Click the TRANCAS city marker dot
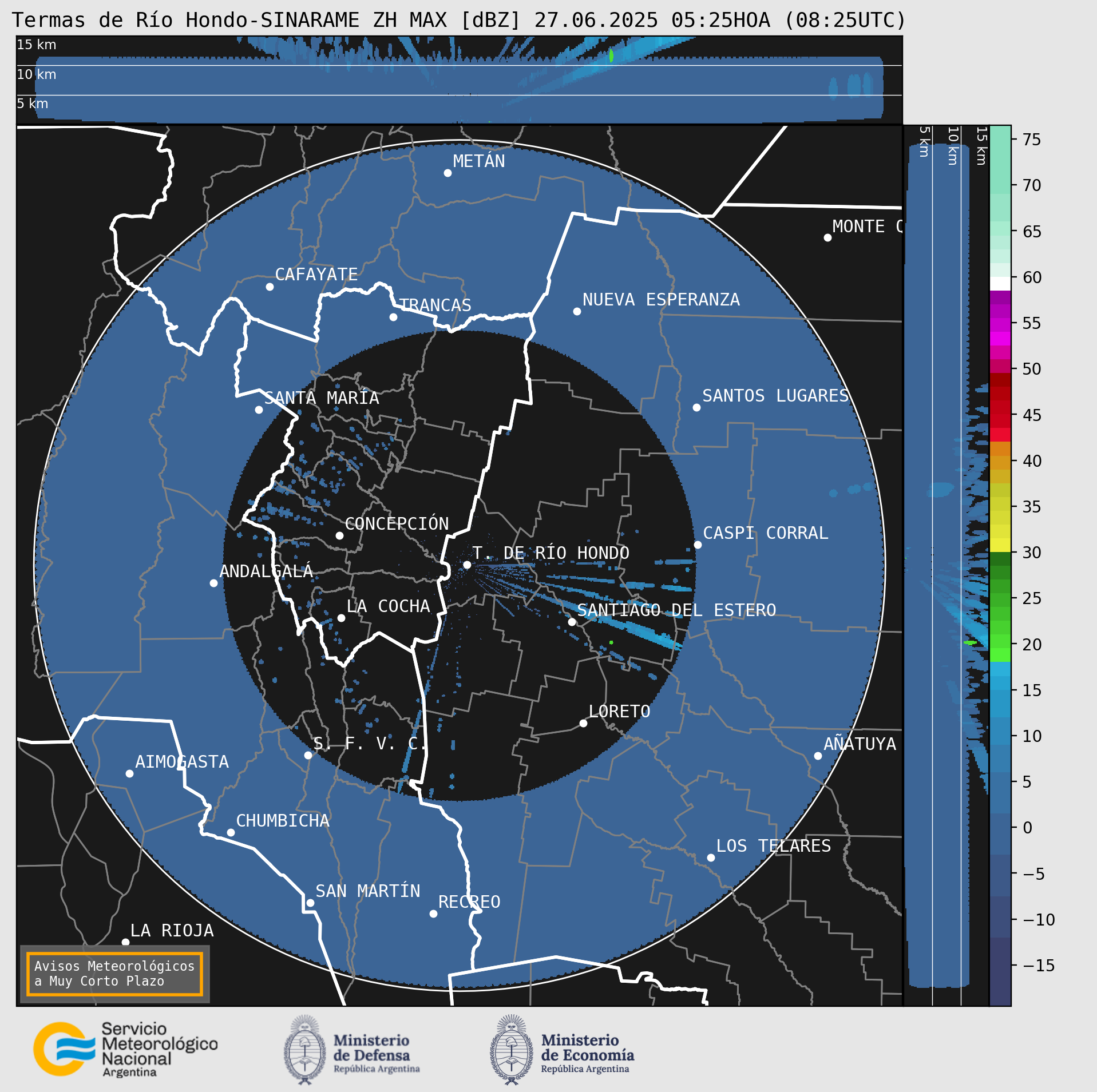Image resolution: width=1097 pixels, height=1092 pixels. tap(393, 317)
